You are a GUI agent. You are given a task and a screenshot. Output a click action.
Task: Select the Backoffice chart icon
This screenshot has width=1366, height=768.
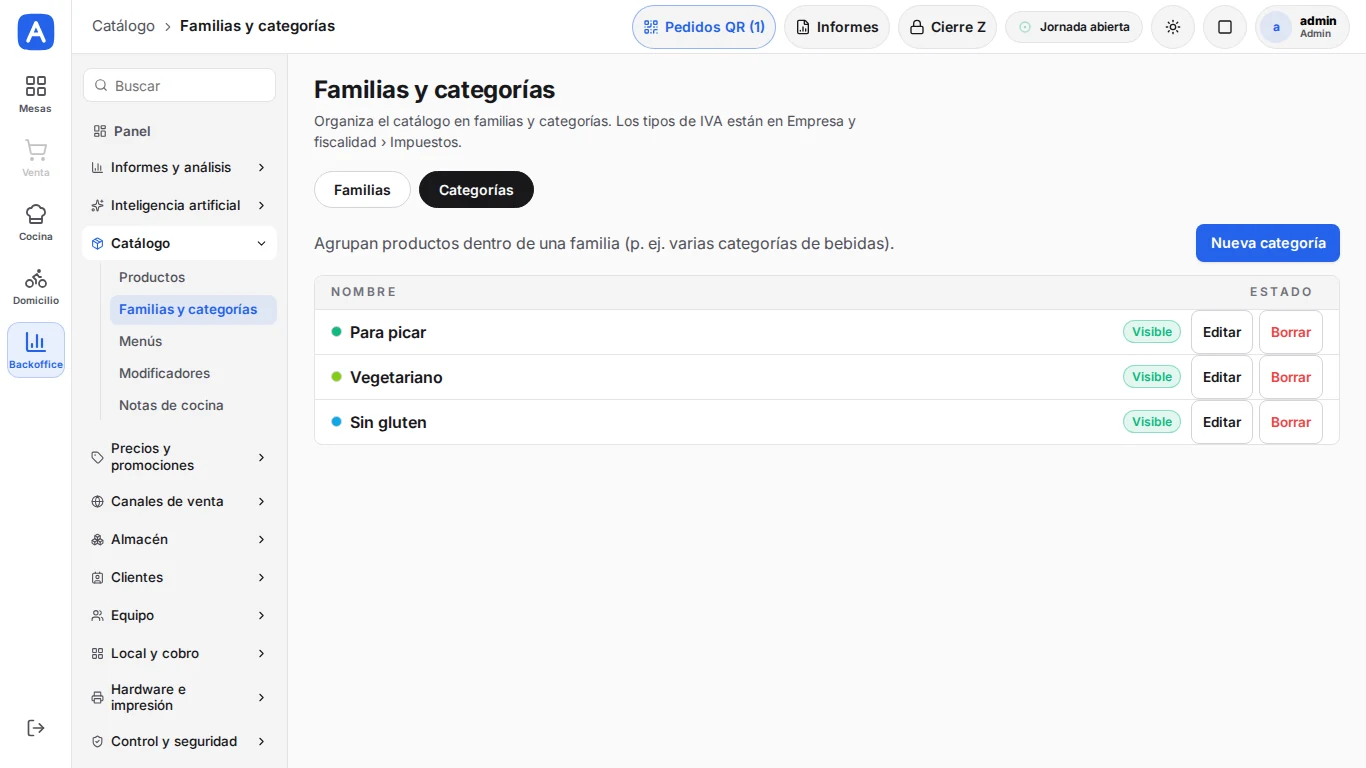click(x=36, y=350)
